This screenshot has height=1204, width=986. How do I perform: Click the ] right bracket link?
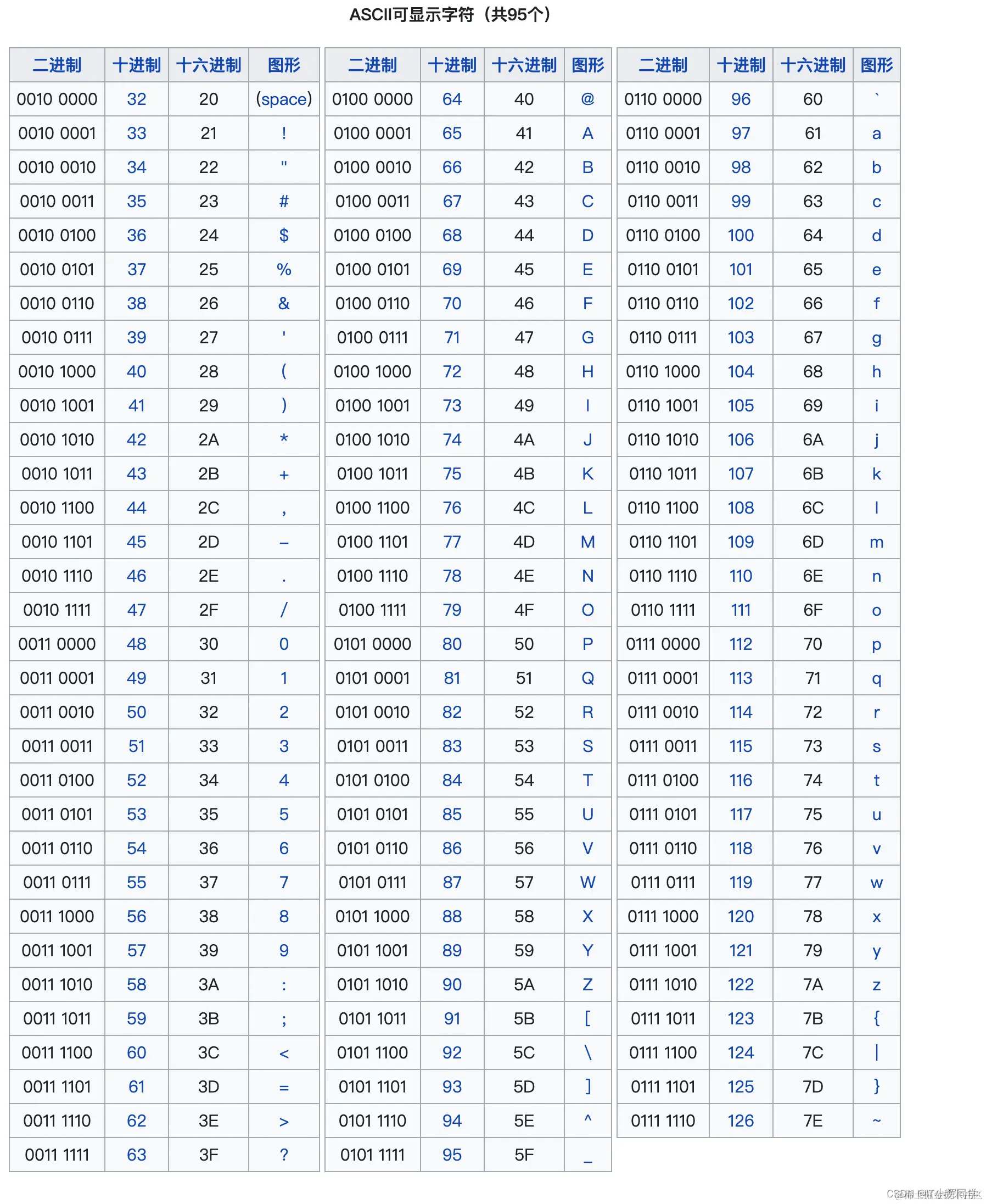(588, 1086)
